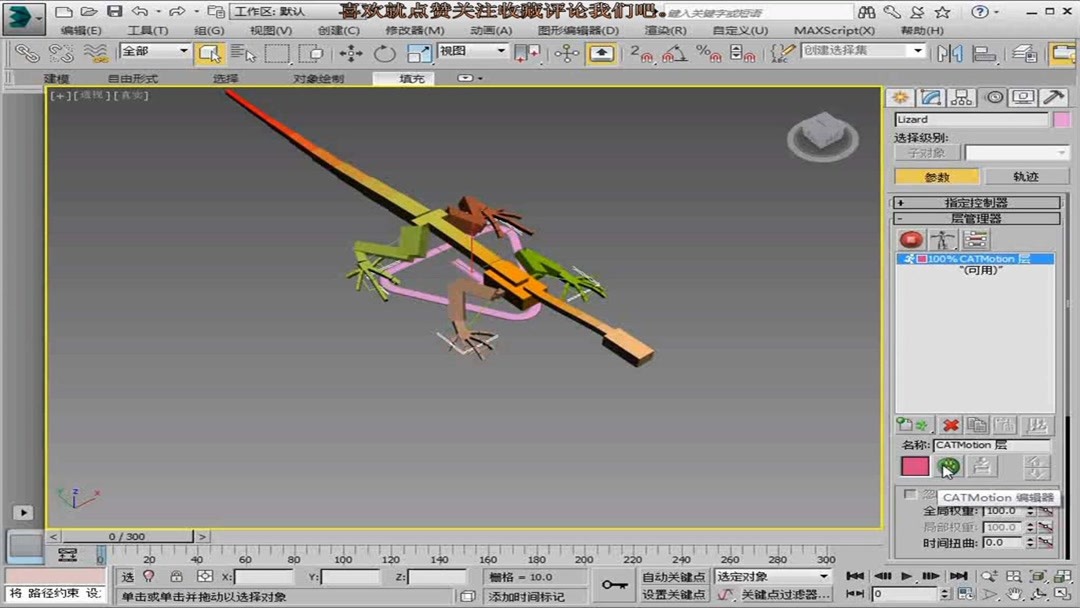The image size is (1080, 608).
Task: Select the Rotate tool on the toolbar
Action: (384, 52)
